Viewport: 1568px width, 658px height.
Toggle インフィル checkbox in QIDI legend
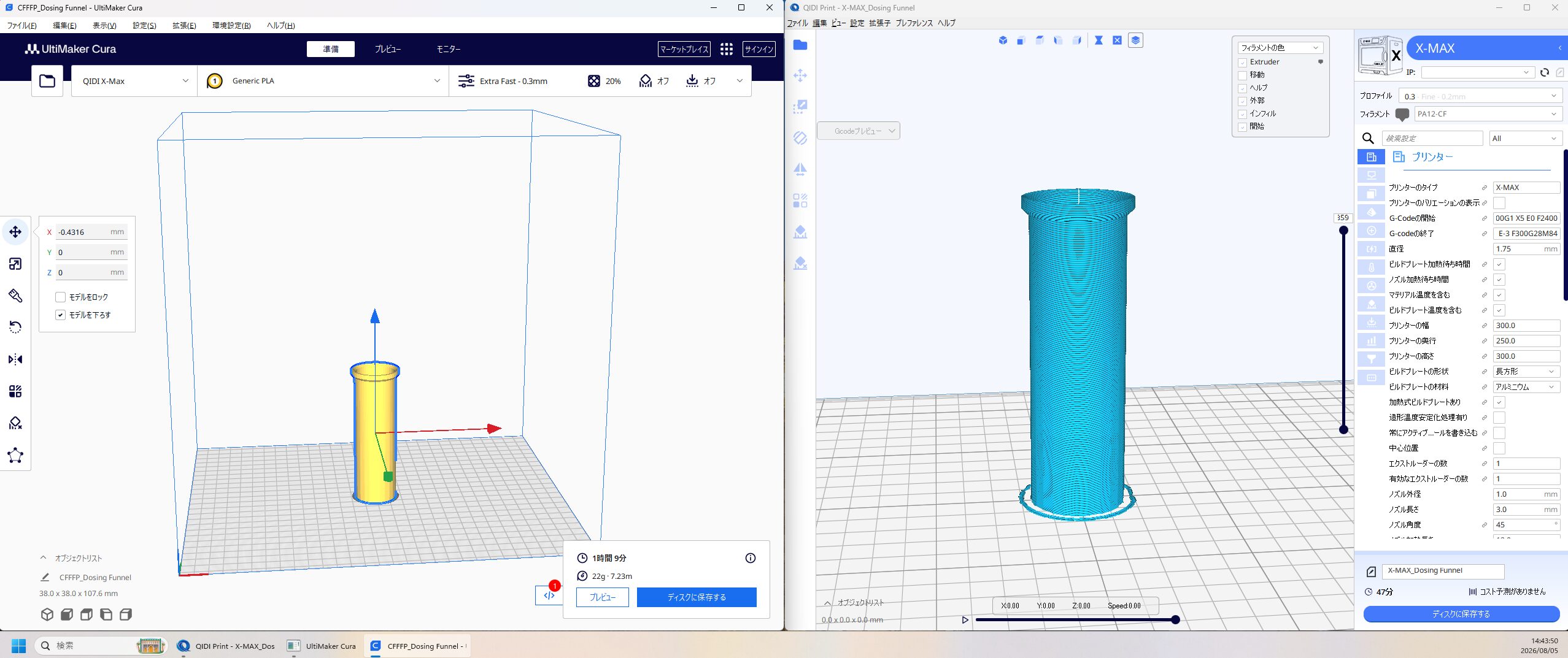(x=1242, y=114)
